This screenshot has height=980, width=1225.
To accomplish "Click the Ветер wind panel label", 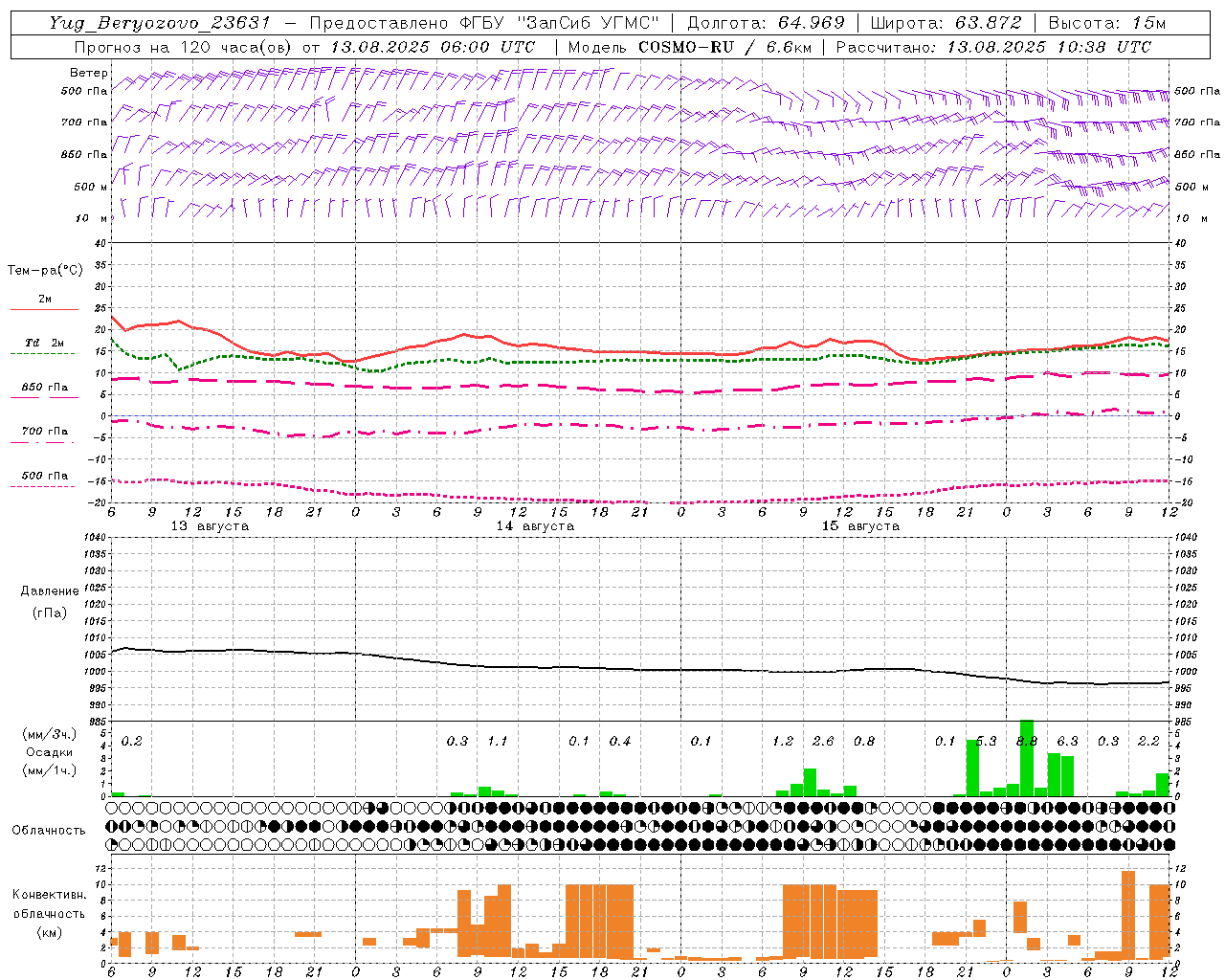I will click(88, 73).
